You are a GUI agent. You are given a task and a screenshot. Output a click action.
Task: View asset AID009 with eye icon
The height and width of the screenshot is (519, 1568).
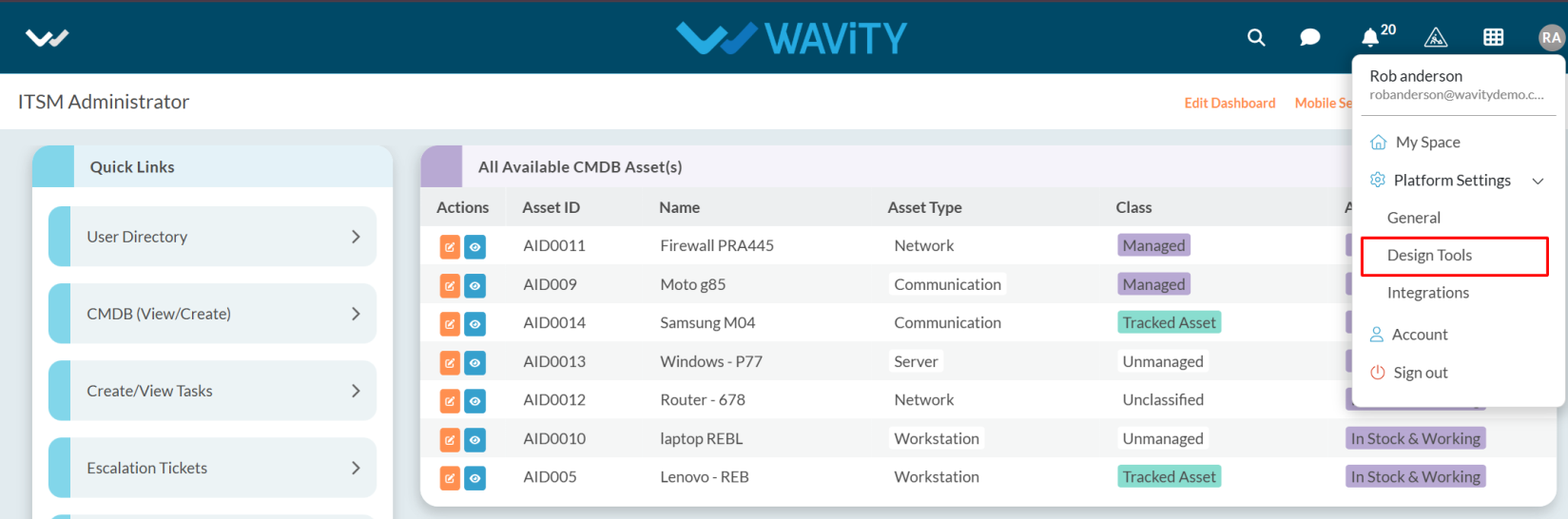(474, 285)
